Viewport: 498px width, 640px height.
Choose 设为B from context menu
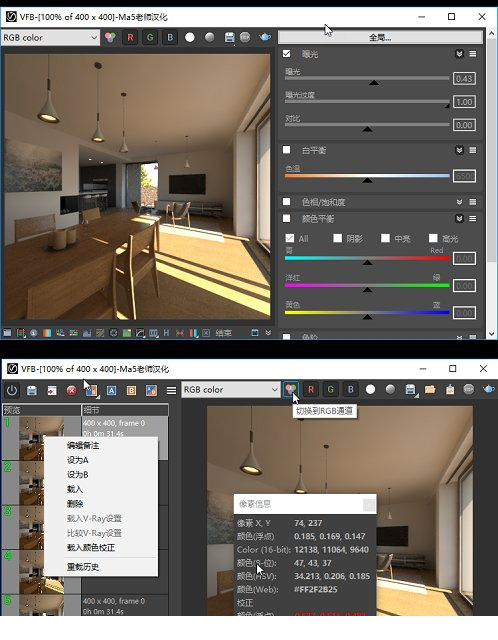click(78, 475)
